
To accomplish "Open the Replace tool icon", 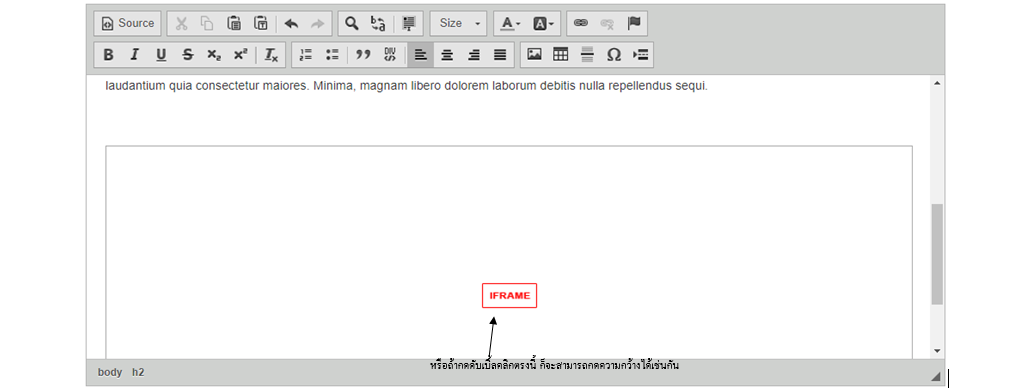I will pos(378,23).
